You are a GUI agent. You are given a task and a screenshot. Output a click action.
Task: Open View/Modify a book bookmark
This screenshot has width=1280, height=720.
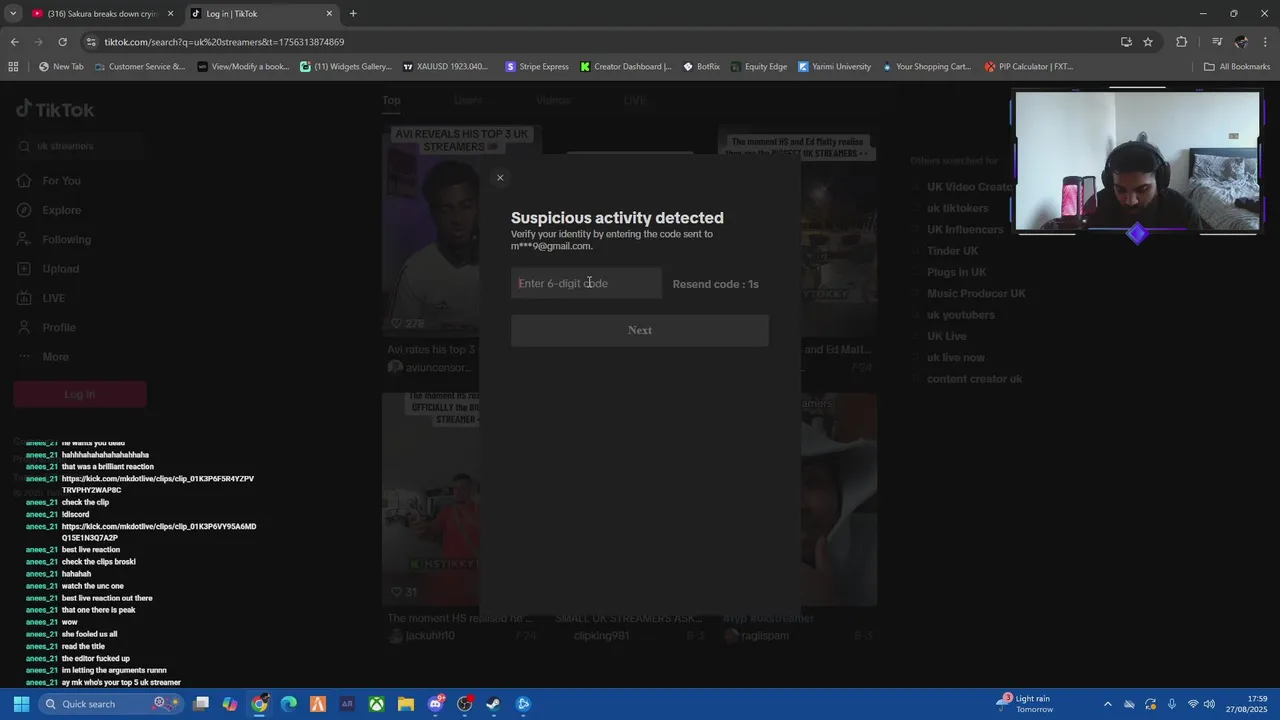click(x=243, y=67)
